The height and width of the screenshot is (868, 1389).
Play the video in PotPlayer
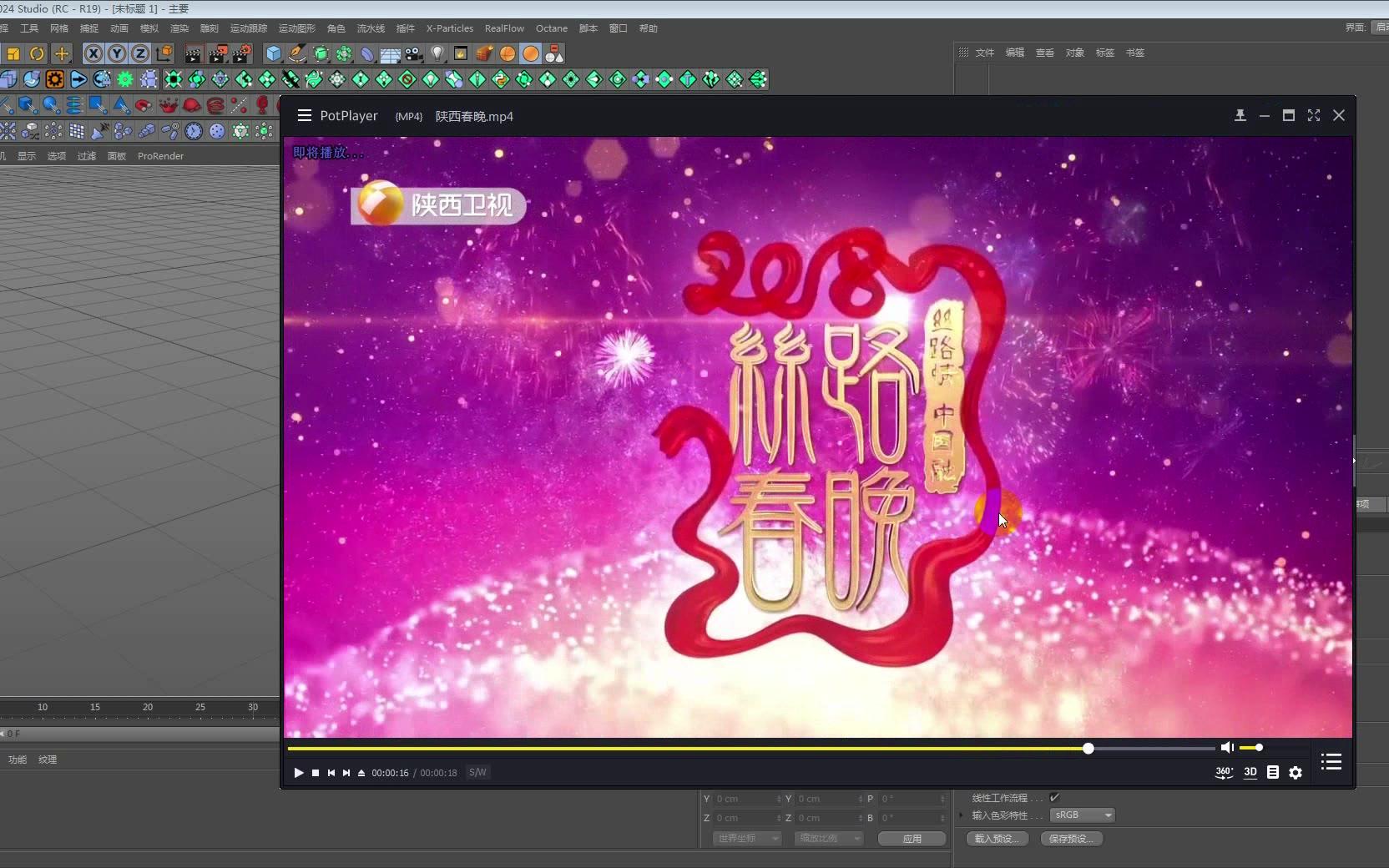click(x=298, y=773)
